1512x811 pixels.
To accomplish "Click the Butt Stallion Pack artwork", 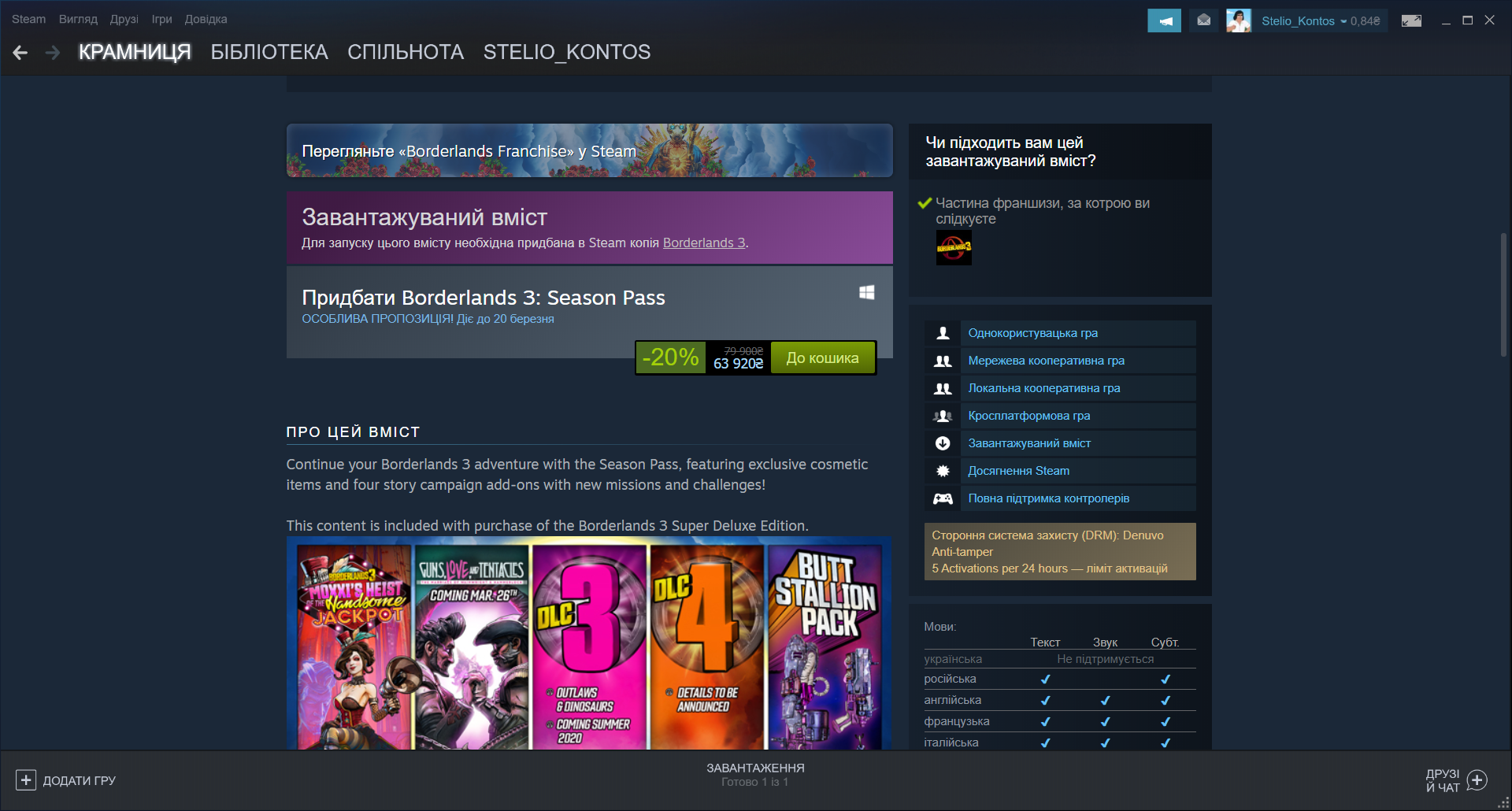I will point(825,646).
